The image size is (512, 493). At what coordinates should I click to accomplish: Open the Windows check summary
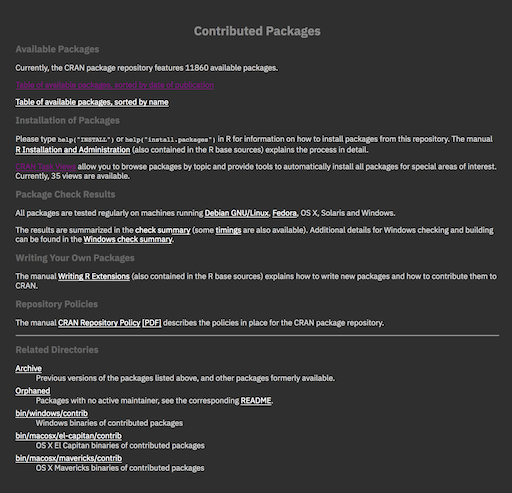(x=128, y=240)
